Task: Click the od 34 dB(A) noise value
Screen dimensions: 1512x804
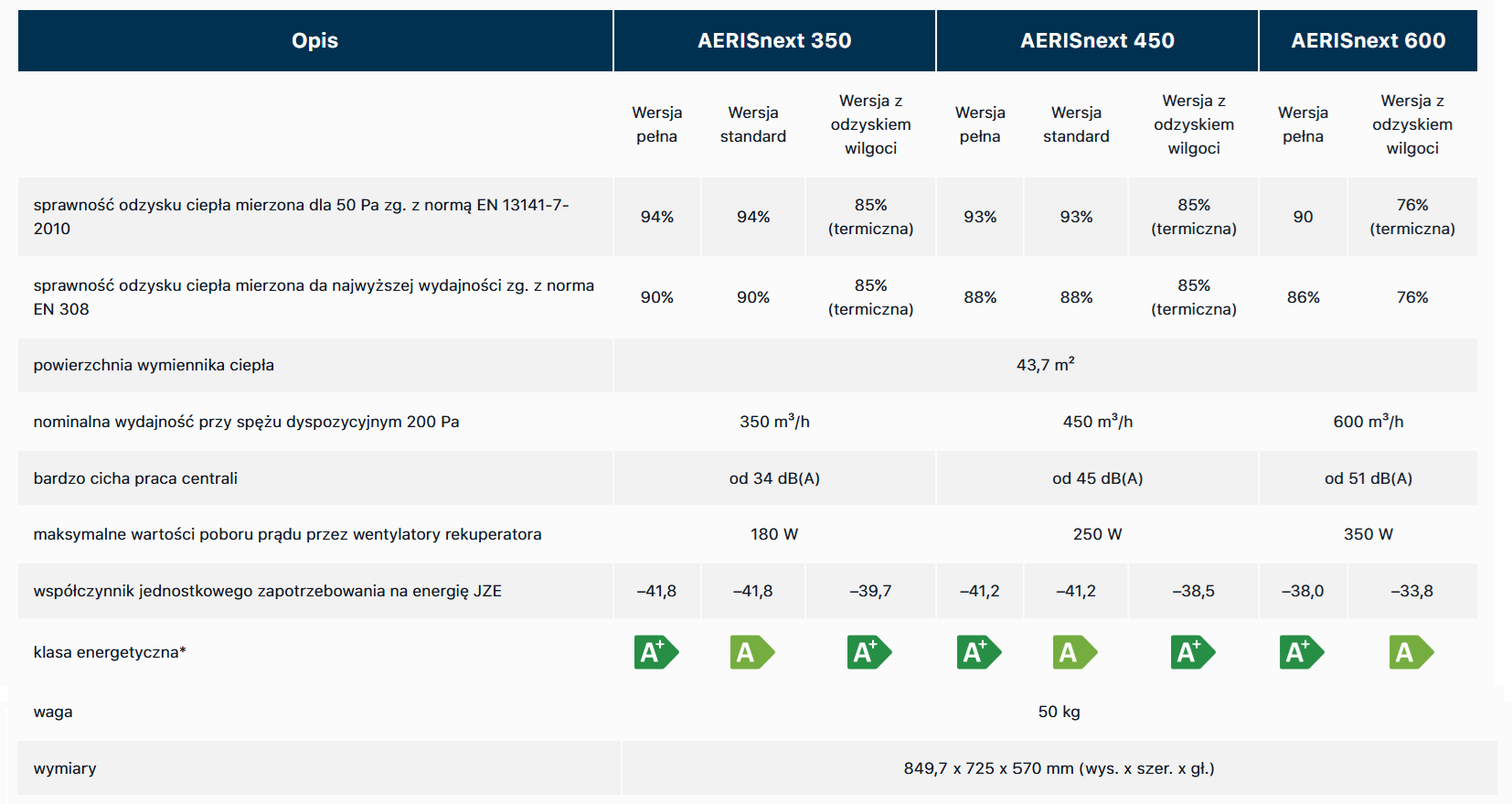Action: [x=774, y=478]
